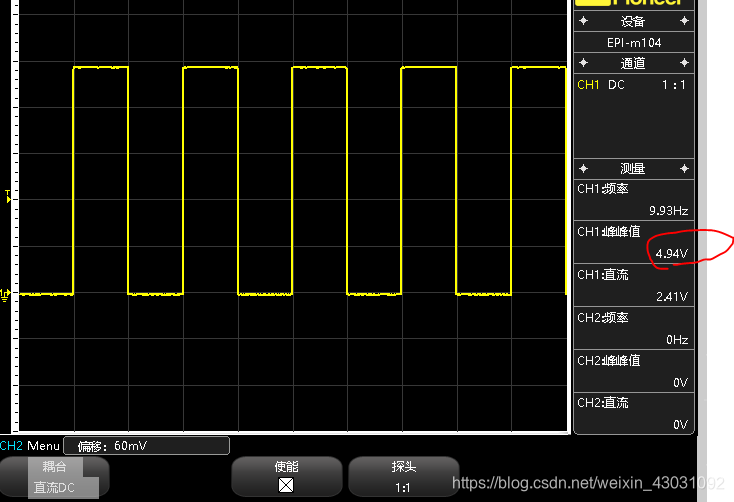
Task: Click the CH2:峰峰值 0V measurement
Action: click(634, 371)
